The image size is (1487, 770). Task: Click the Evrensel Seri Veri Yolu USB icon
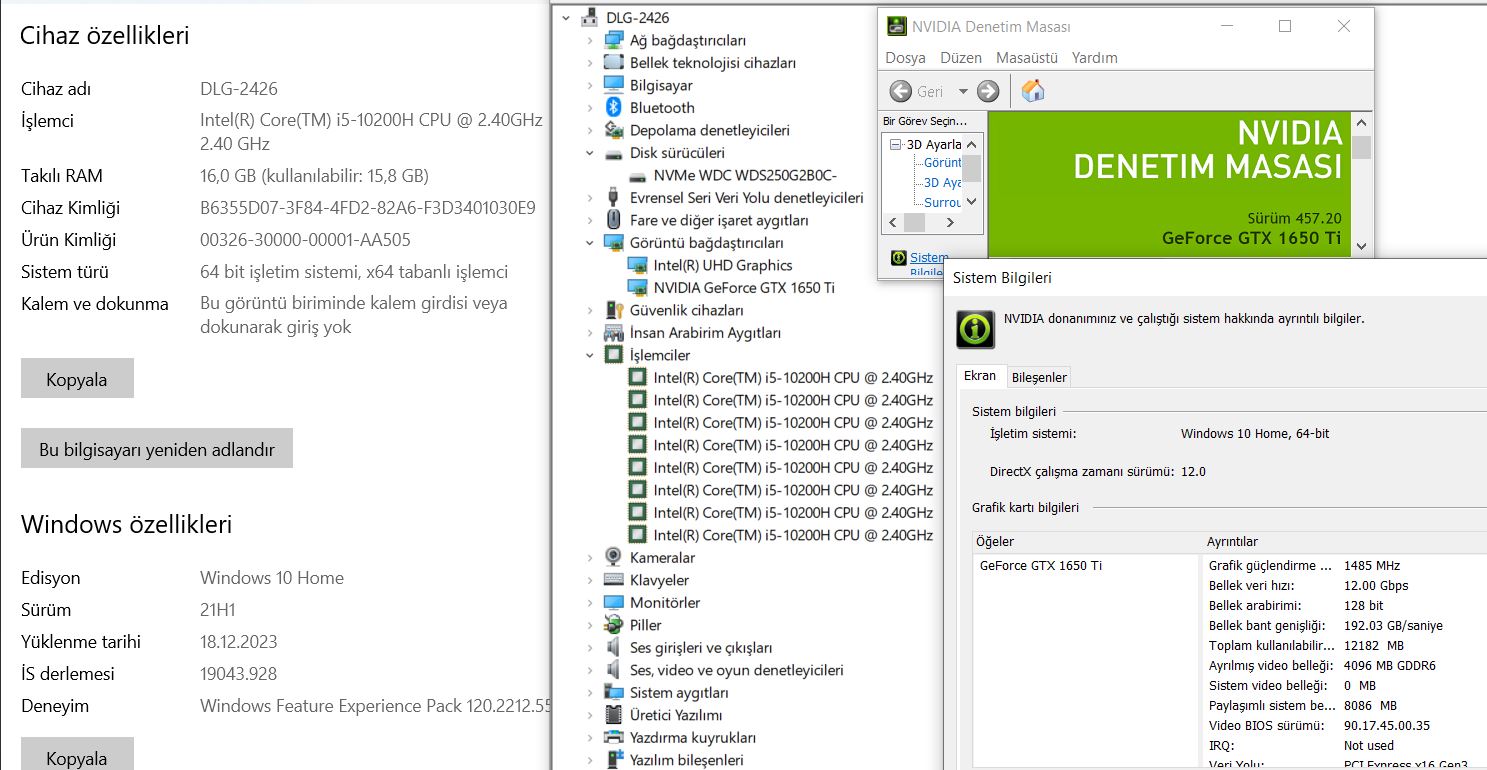click(x=613, y=198)
